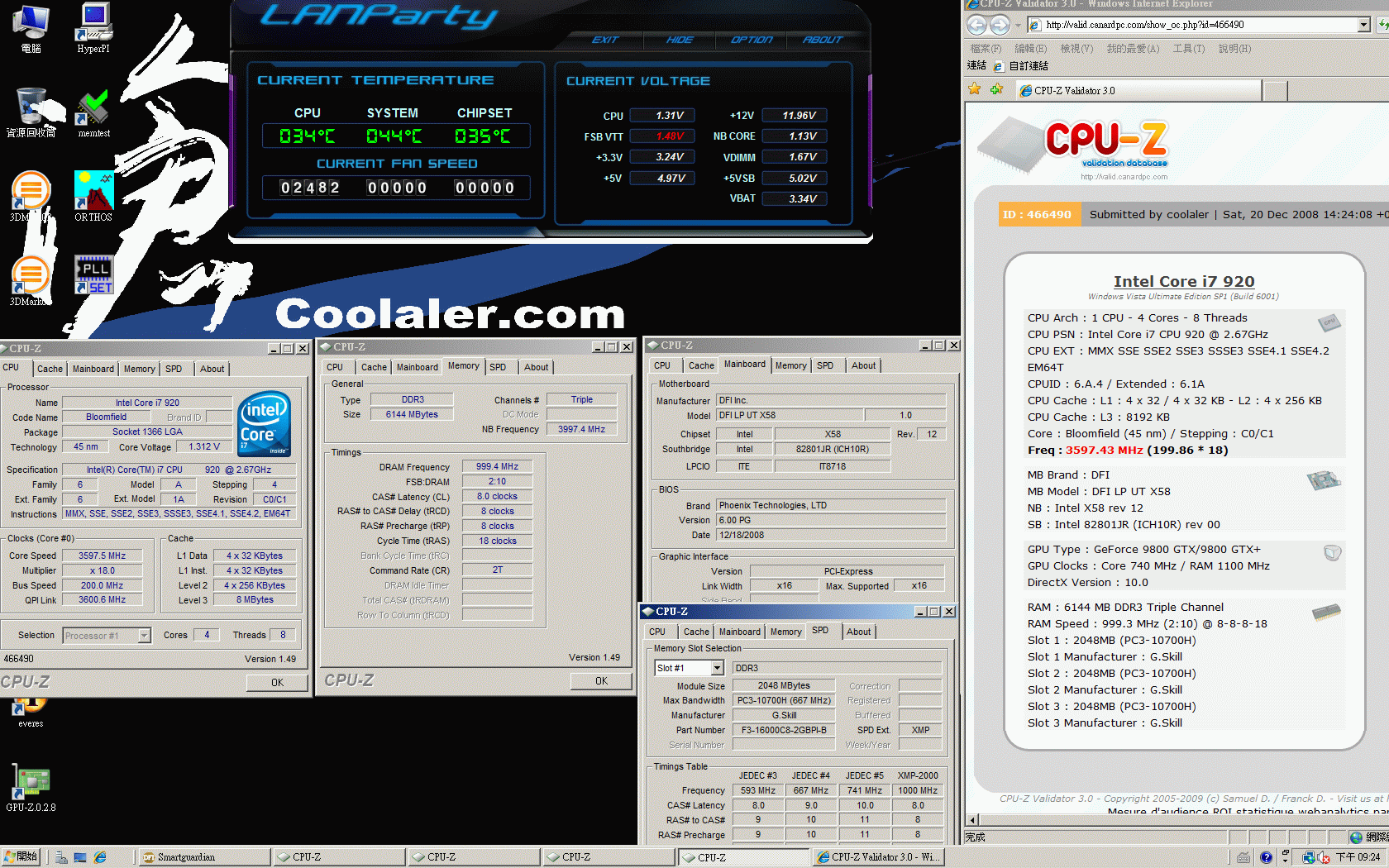
Task: Open the 我的最愛(A) Favorites menu in IE
Action: pos(1133,49)
